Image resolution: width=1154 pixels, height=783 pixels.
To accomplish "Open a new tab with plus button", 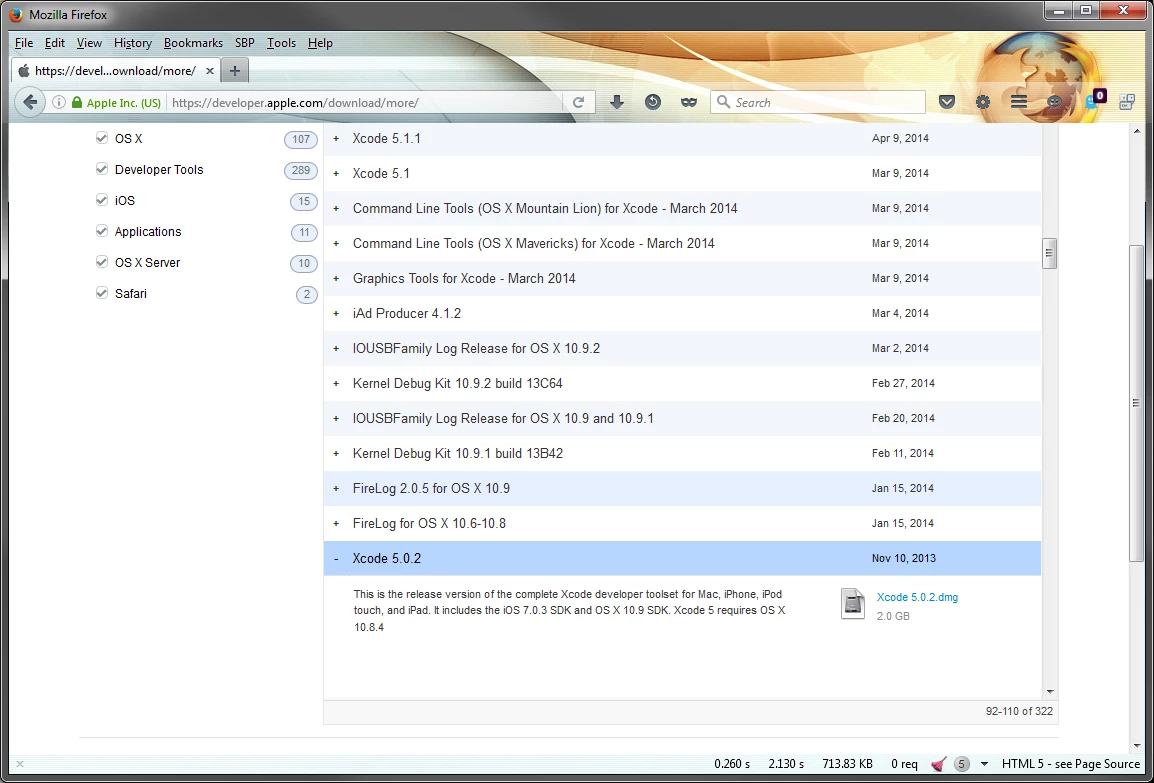I will point(234,71).
